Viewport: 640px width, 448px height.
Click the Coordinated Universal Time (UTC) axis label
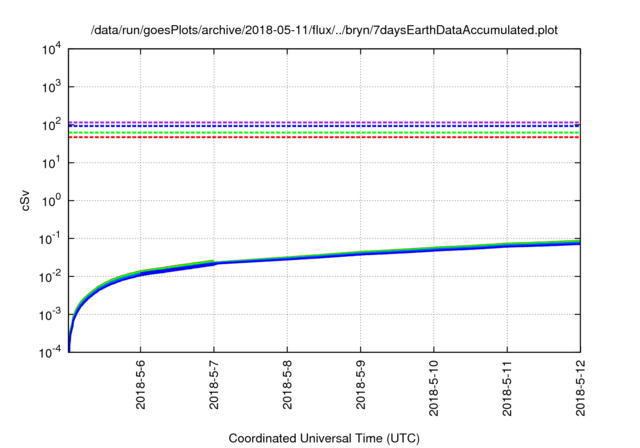click(x=324, y=438)
